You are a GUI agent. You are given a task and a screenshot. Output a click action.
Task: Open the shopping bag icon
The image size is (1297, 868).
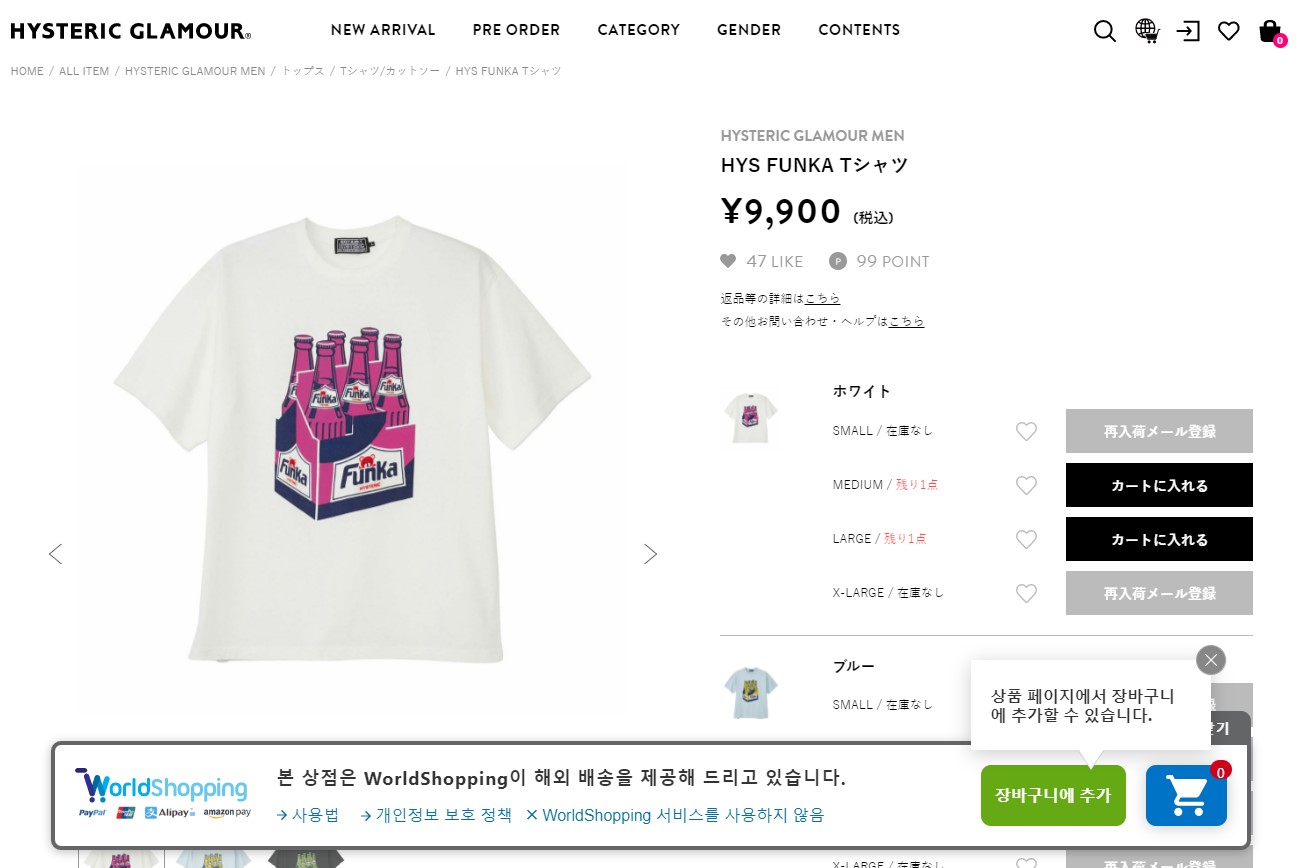coord(1270,31)
